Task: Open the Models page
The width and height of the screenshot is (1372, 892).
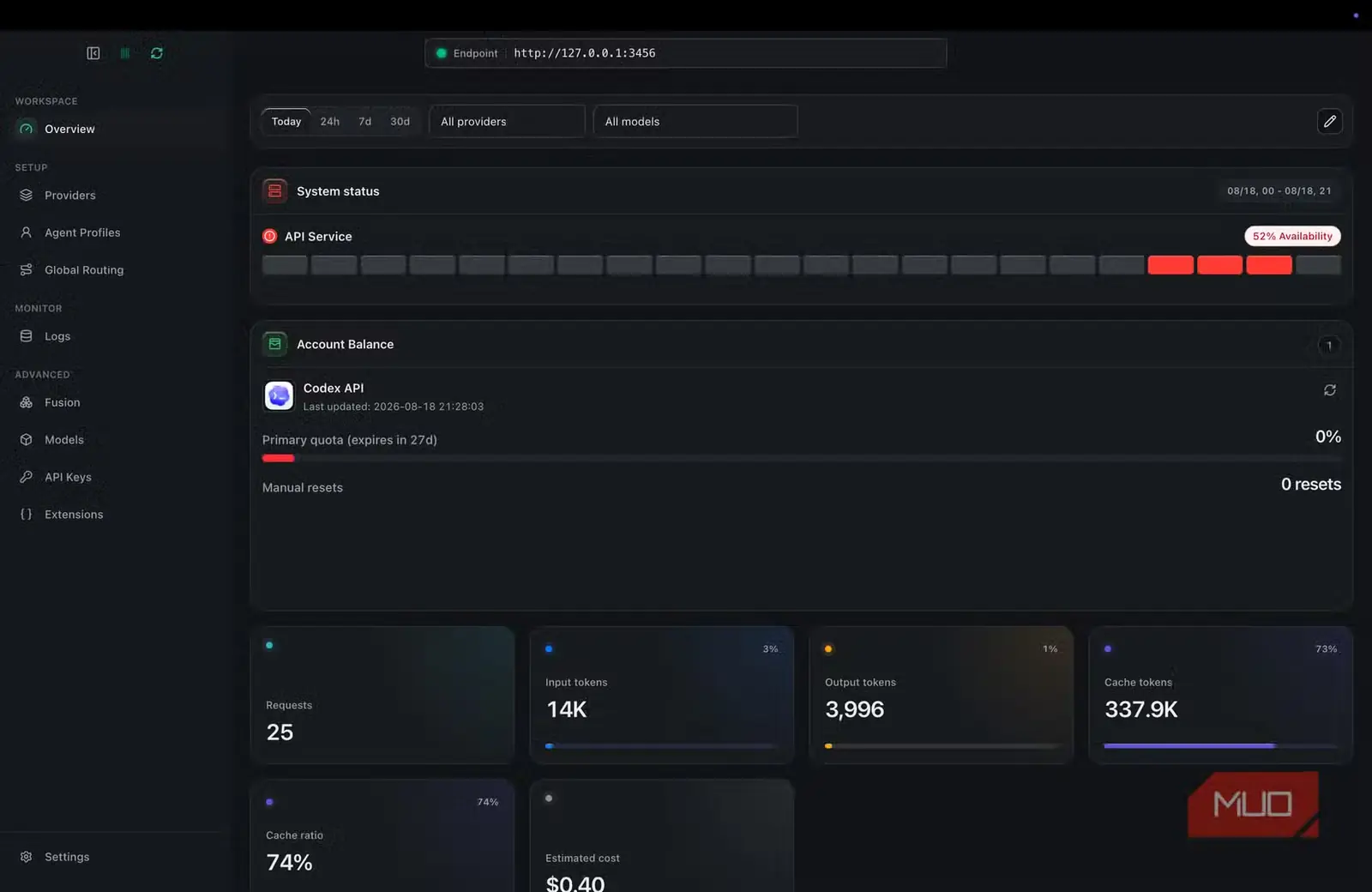Action: point(116,440)
